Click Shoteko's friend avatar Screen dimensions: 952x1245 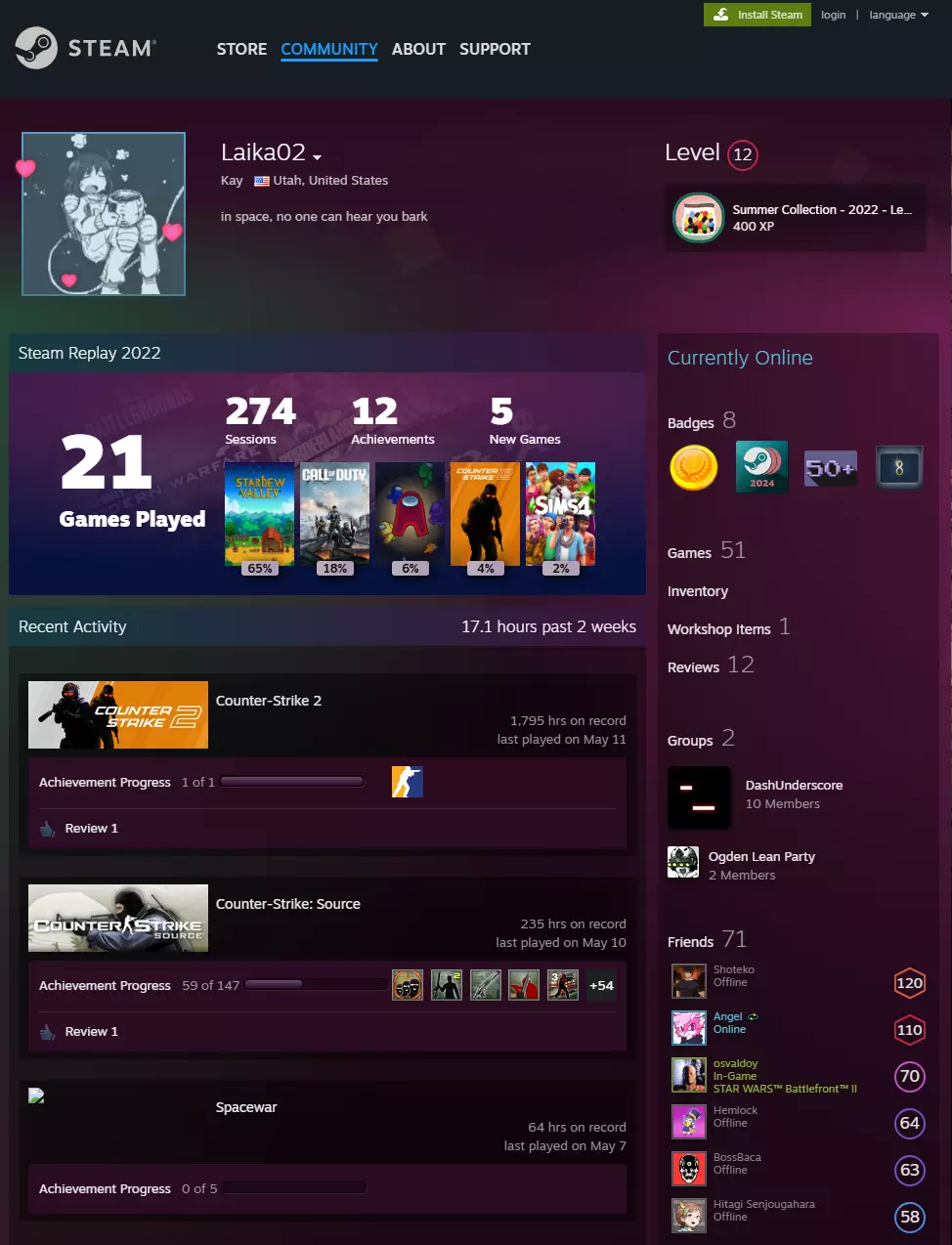tap(689, 981)
